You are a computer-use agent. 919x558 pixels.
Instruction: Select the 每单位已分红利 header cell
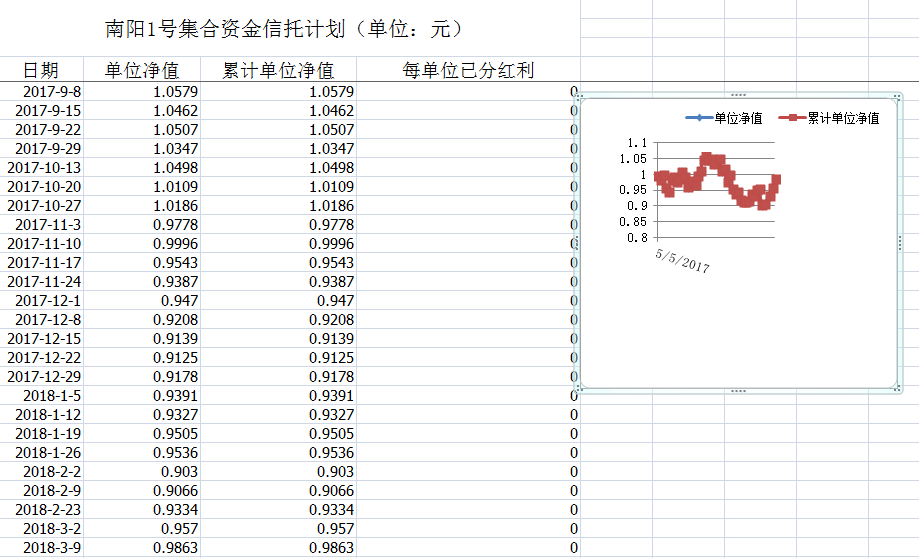coord(468,70)
